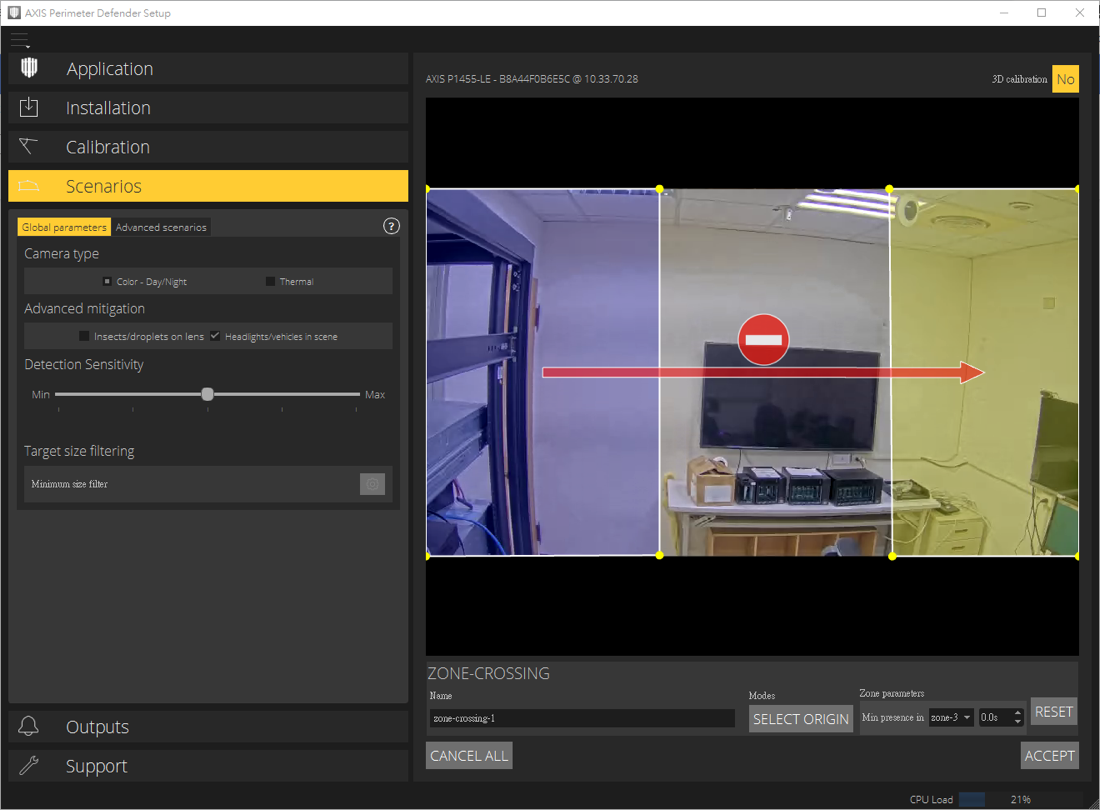Open Outputs via the bell icon

pos(29,727)
